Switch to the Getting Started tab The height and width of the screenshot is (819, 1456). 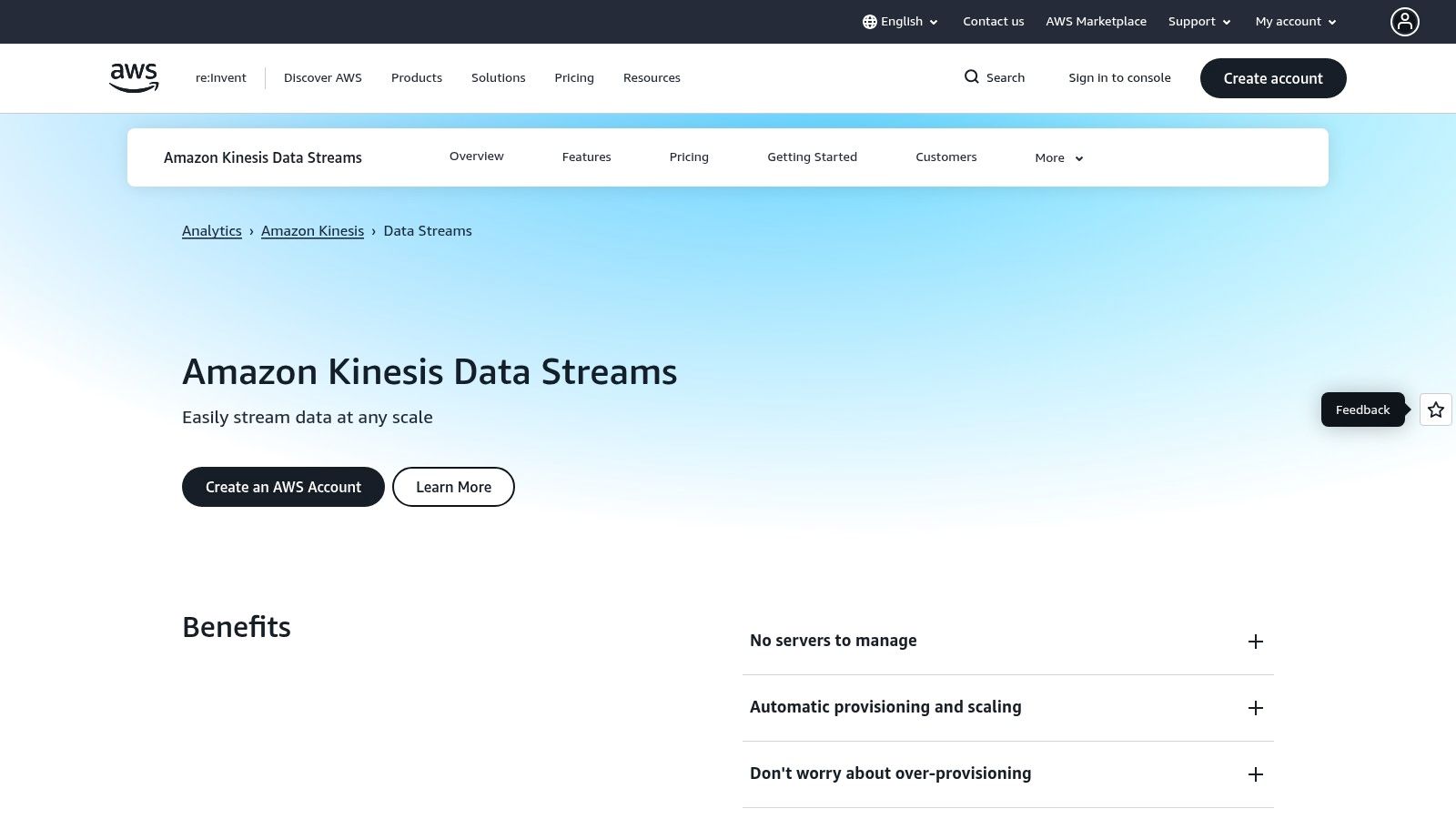812,157
